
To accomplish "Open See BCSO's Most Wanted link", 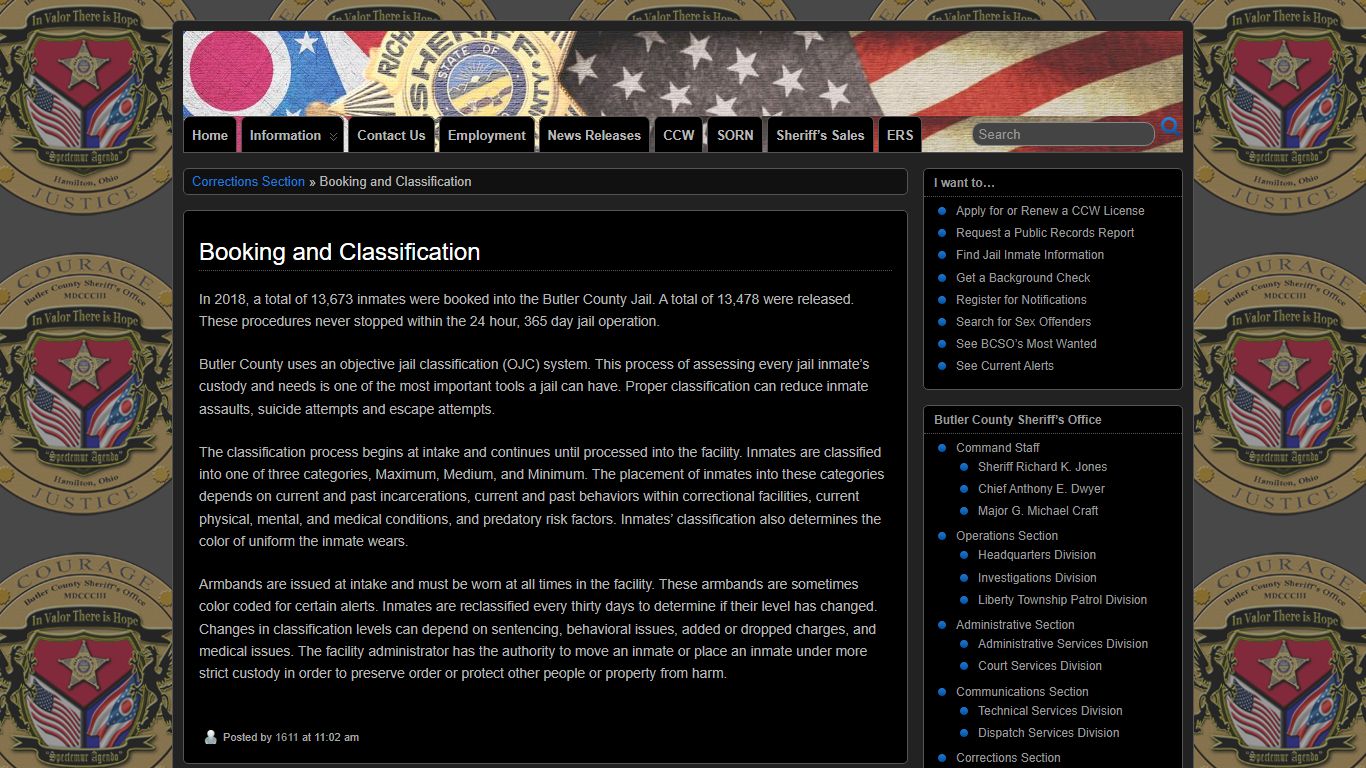I will 1026,344.
